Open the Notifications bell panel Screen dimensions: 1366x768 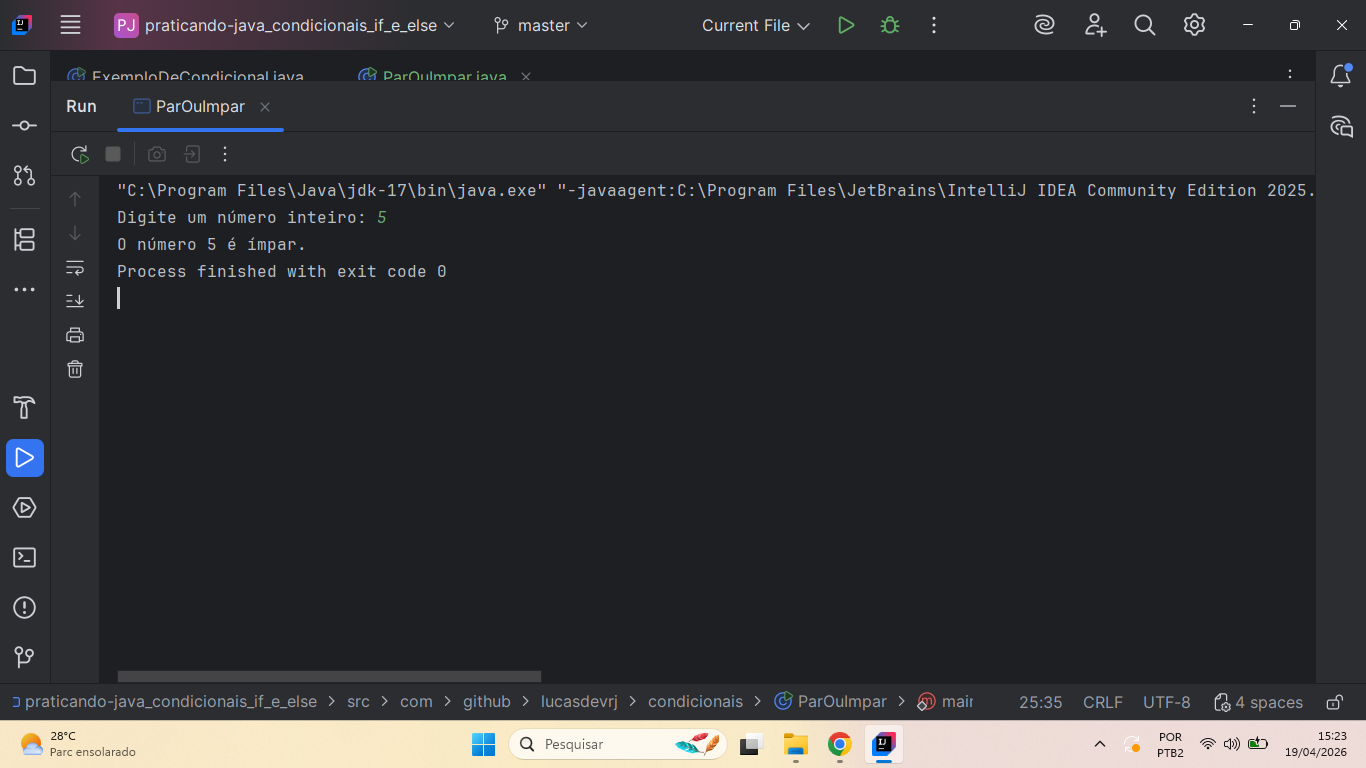coord(1341,76)
